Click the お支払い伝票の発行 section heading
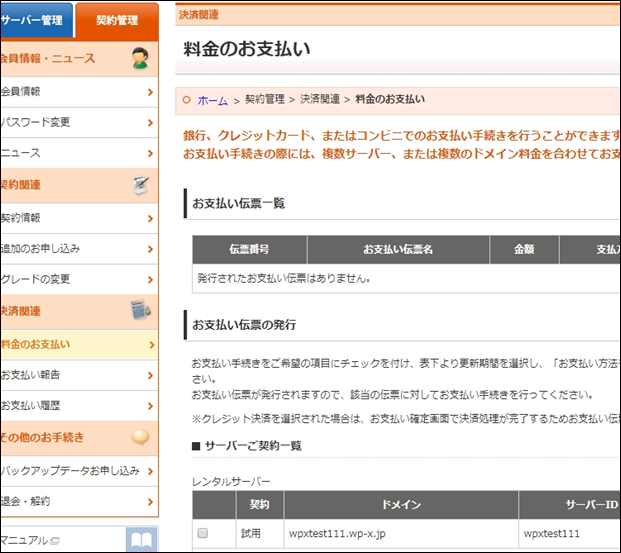This screenshot has height=553, width=621. coord(244,325)
